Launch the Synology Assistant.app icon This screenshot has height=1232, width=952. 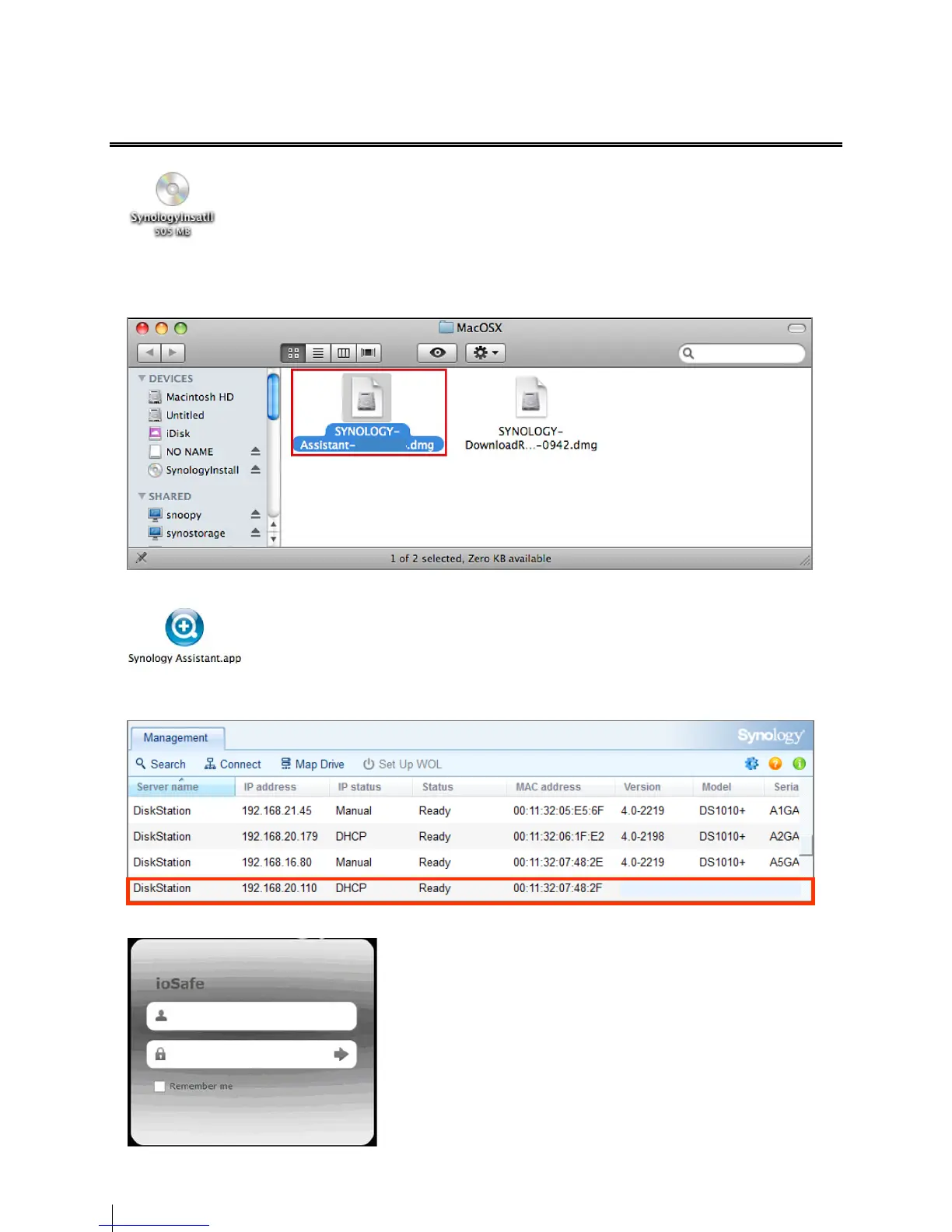coord(184,636)
